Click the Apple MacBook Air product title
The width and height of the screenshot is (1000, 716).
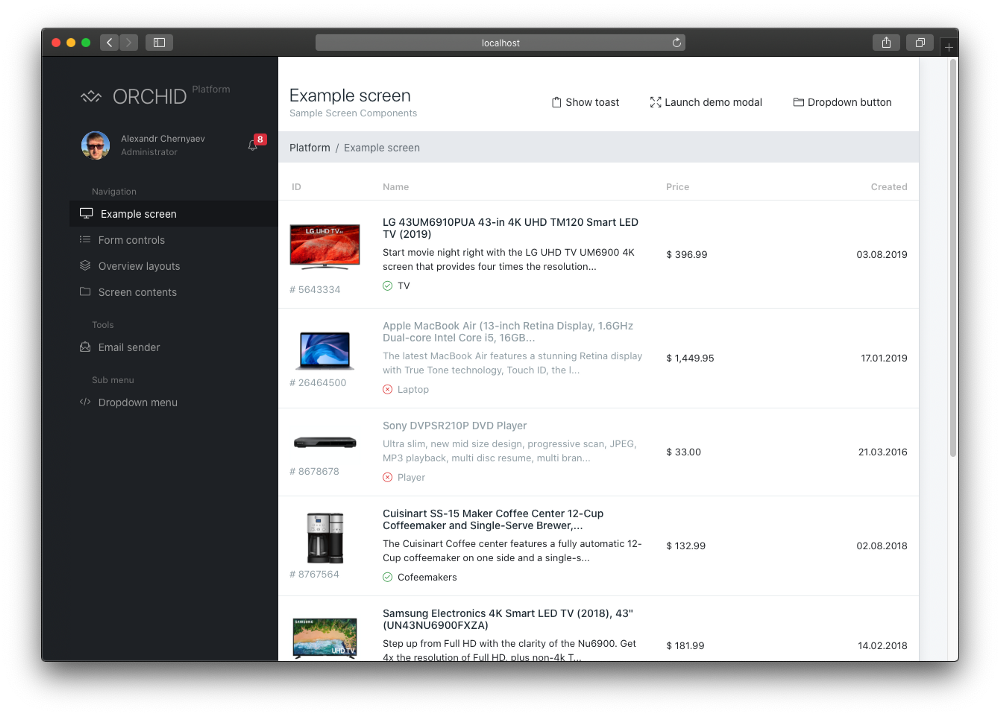[x=508, y=332]
